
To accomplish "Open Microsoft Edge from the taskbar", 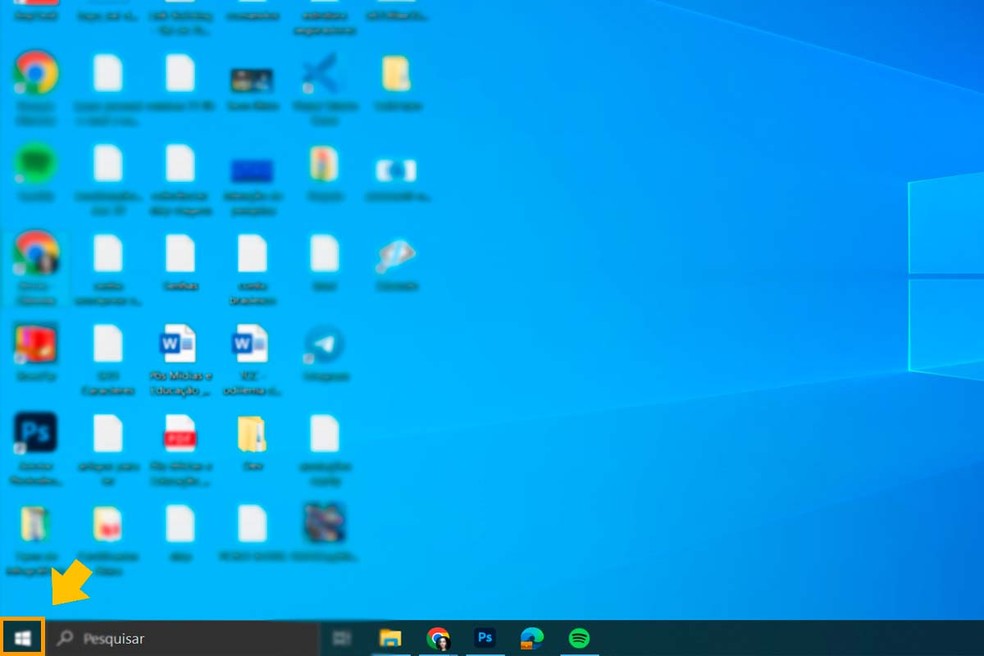I will click(x=531, y=637).
